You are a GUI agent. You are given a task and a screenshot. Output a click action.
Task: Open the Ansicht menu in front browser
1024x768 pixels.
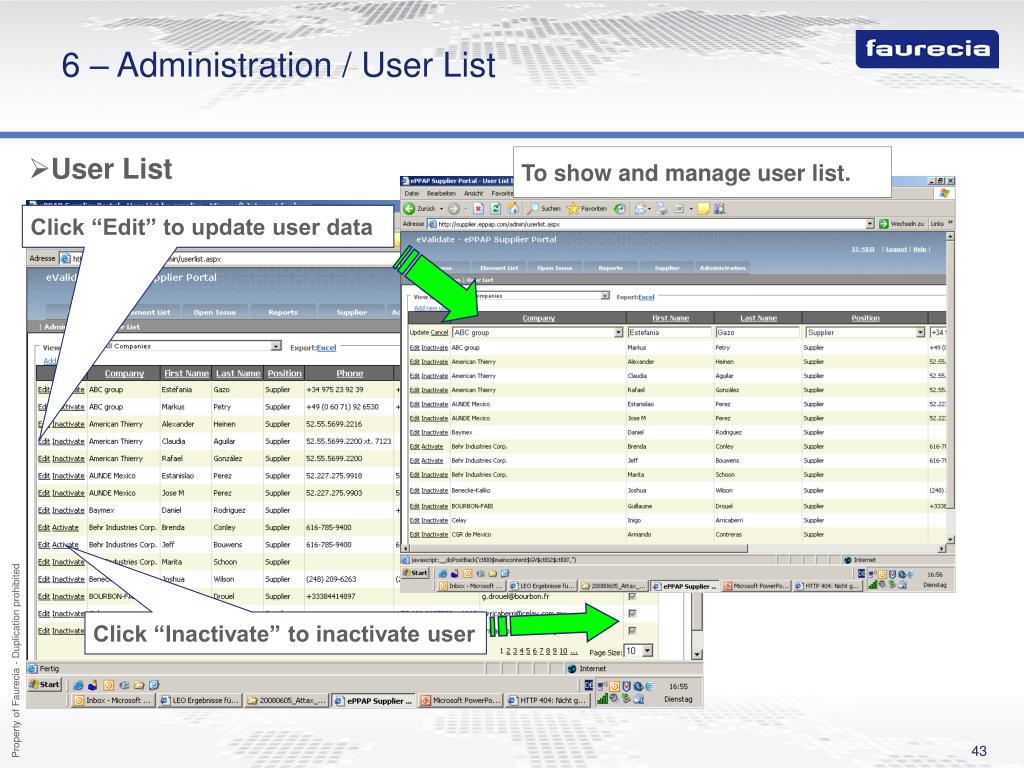473,193
